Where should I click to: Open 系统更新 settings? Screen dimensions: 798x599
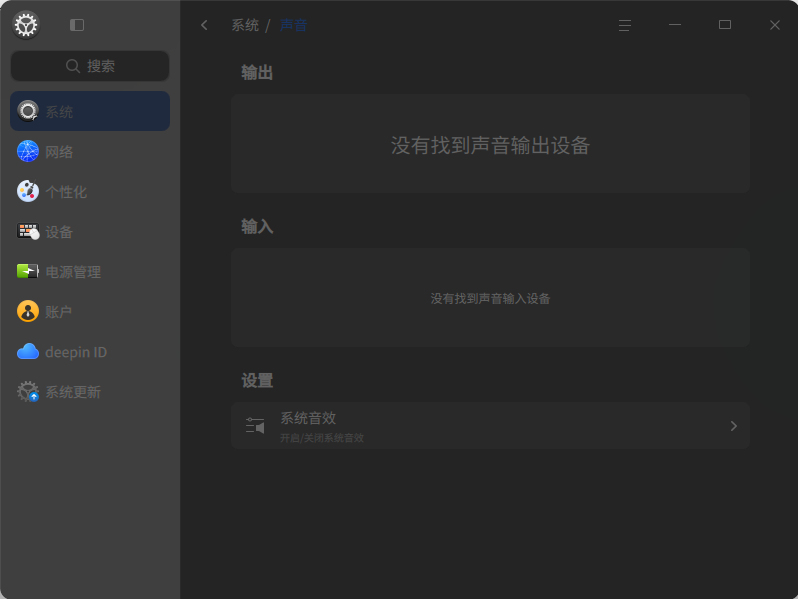point(90,392)
